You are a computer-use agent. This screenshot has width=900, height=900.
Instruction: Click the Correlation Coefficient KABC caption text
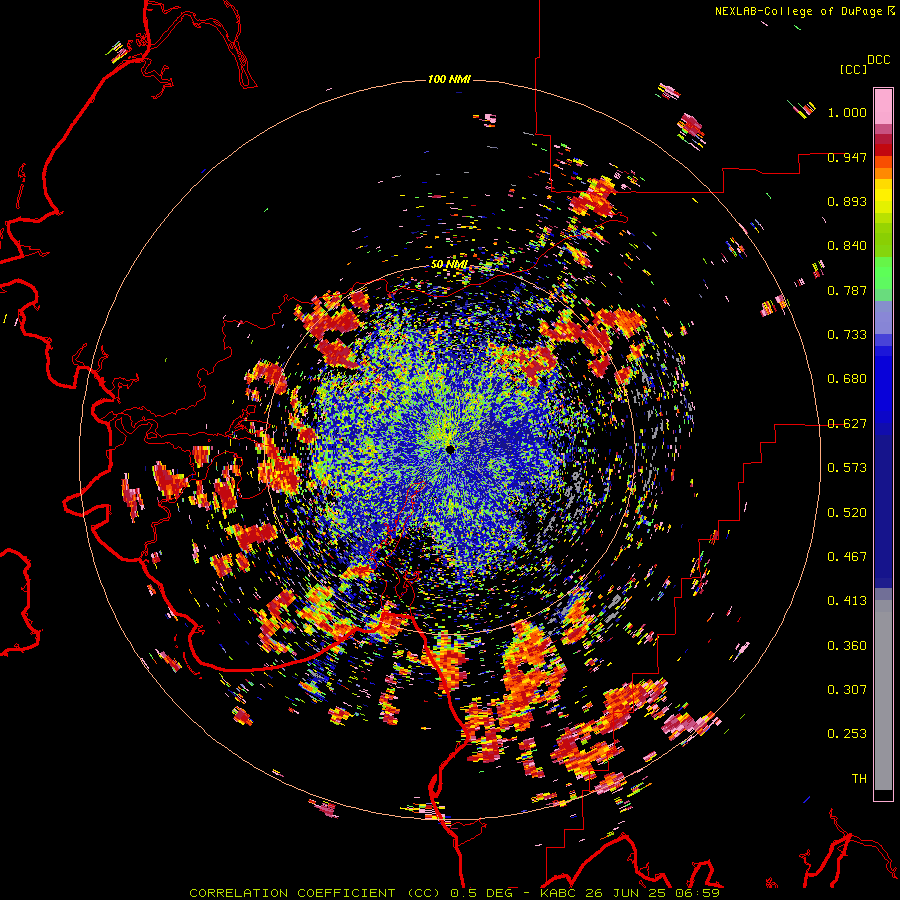455,893
